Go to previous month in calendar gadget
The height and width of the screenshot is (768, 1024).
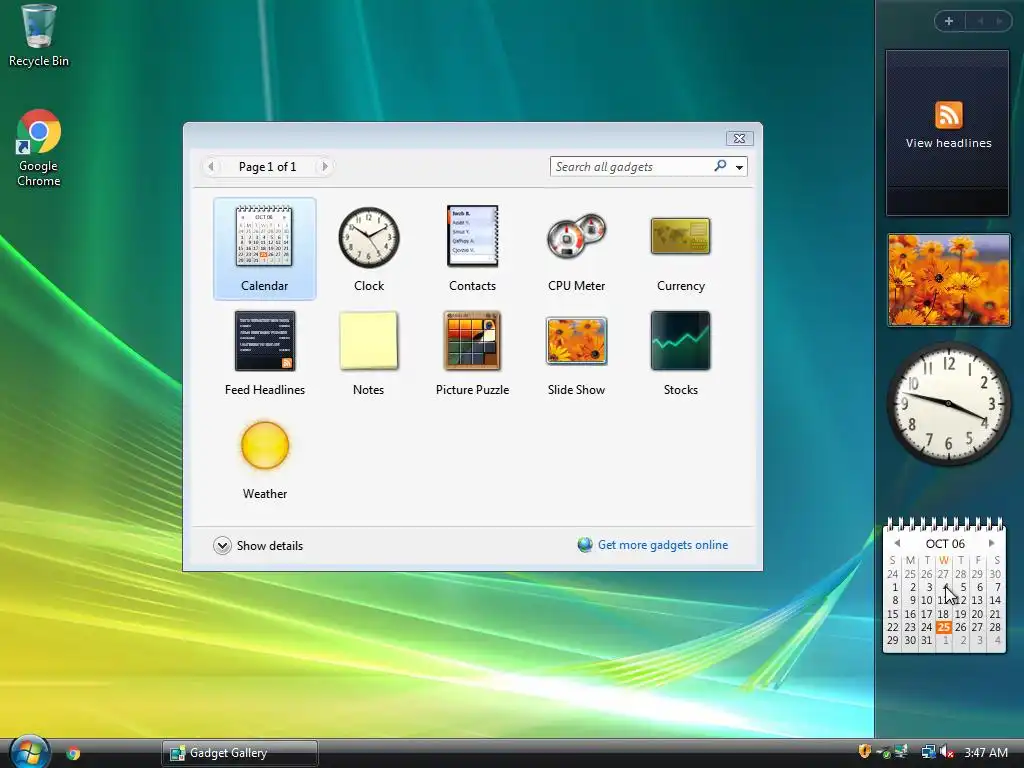point(897,543)
